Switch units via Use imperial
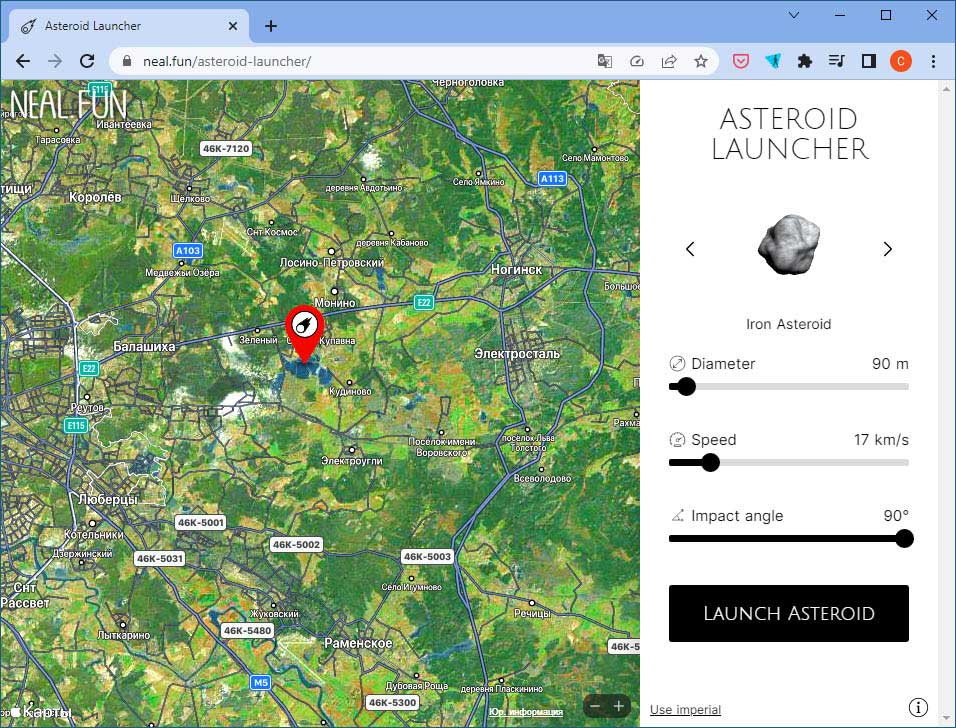 [x=685, y=709]
